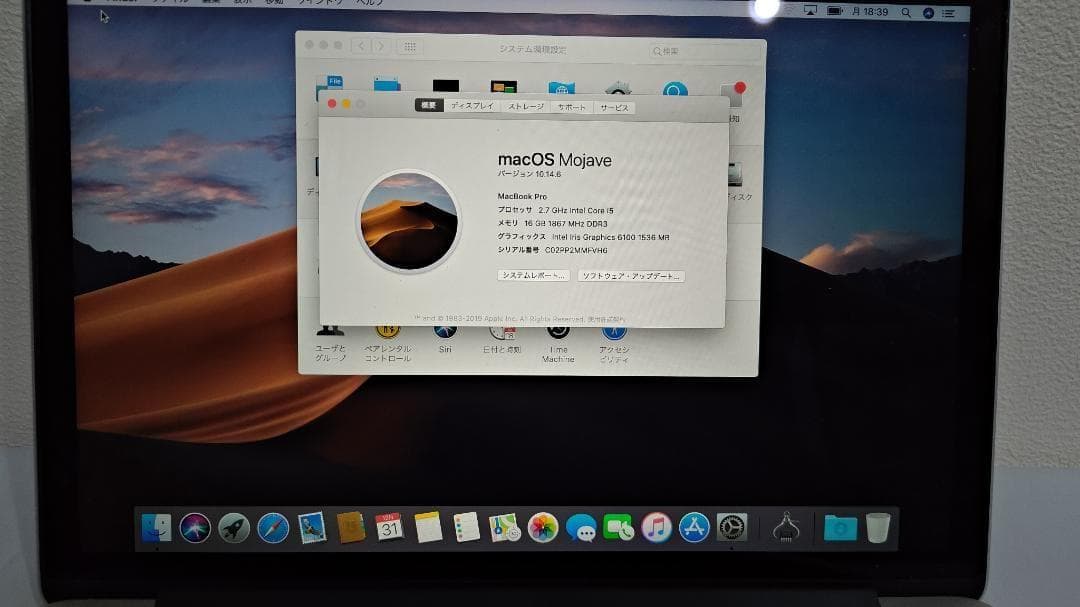Open Time Machine preferences icon
The height and width of the screenshot is (607, 1080).
pyautogui.click(x=556, y=329)
